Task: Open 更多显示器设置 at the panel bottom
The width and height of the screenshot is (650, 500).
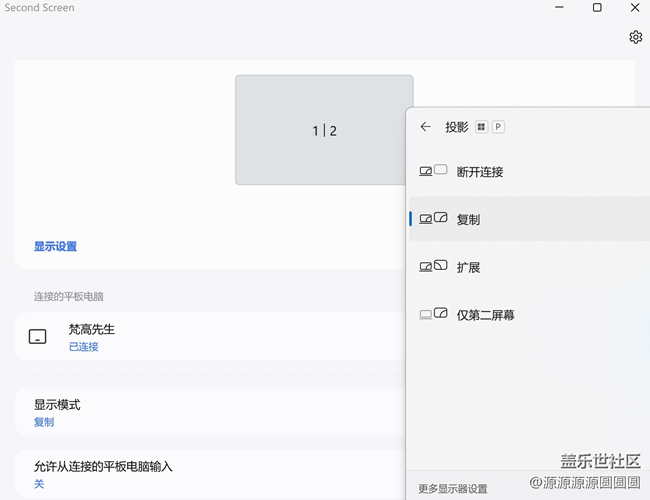Action: tap(452, 489)
